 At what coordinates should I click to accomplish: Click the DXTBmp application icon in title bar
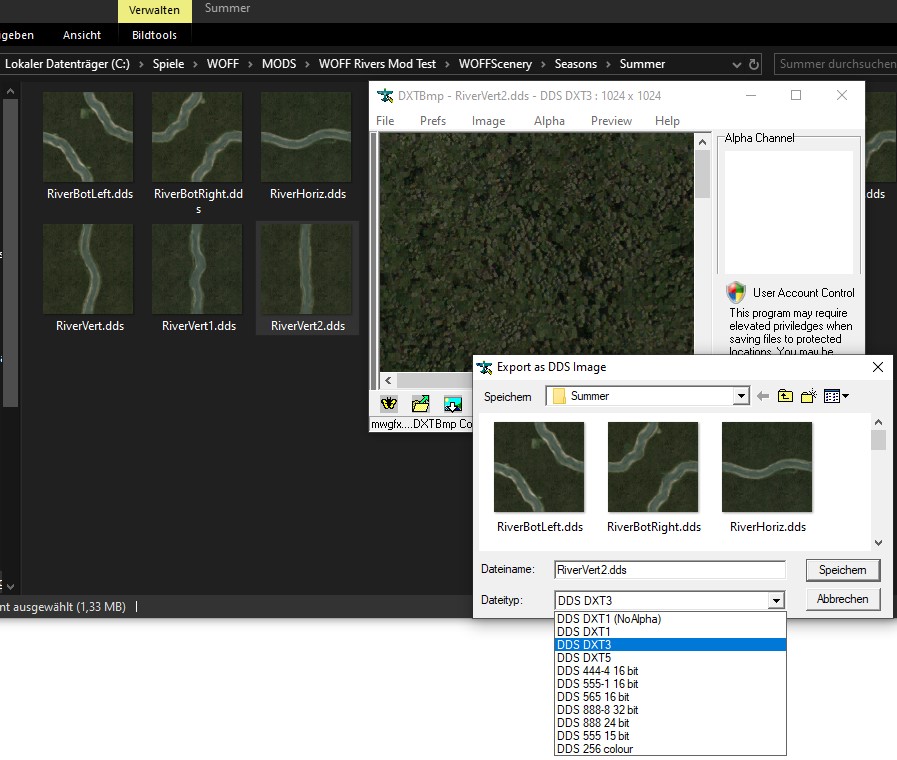[385, 96]
